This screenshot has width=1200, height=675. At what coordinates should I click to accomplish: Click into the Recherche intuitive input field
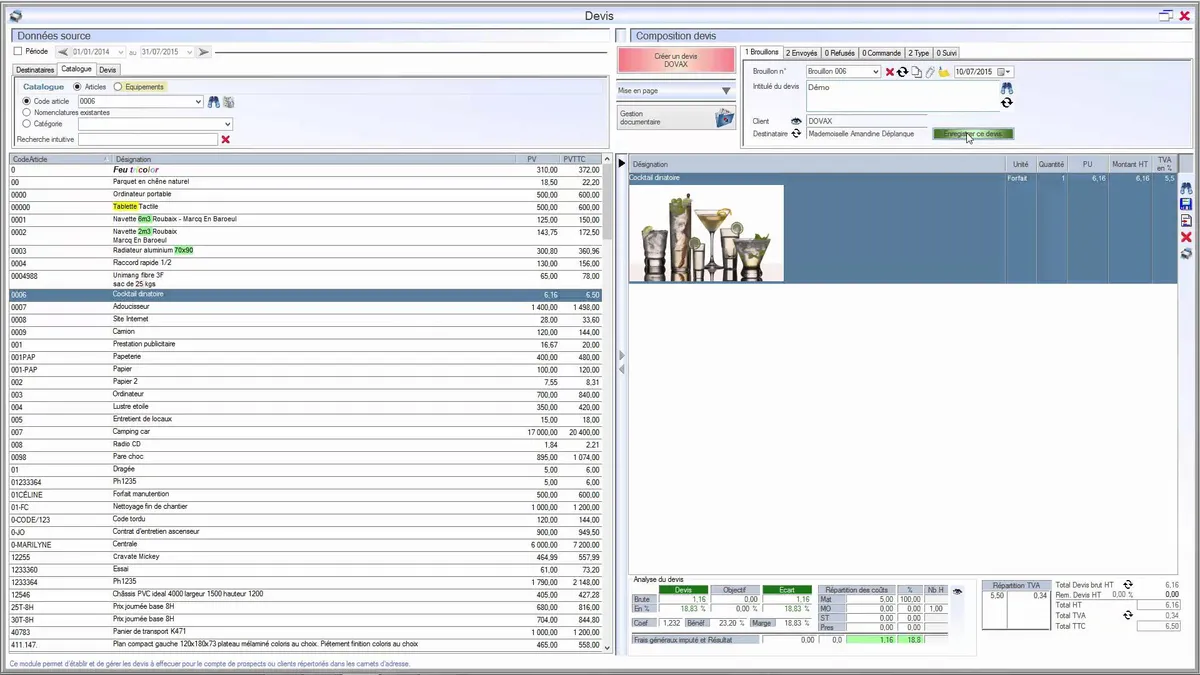(148, 139)
